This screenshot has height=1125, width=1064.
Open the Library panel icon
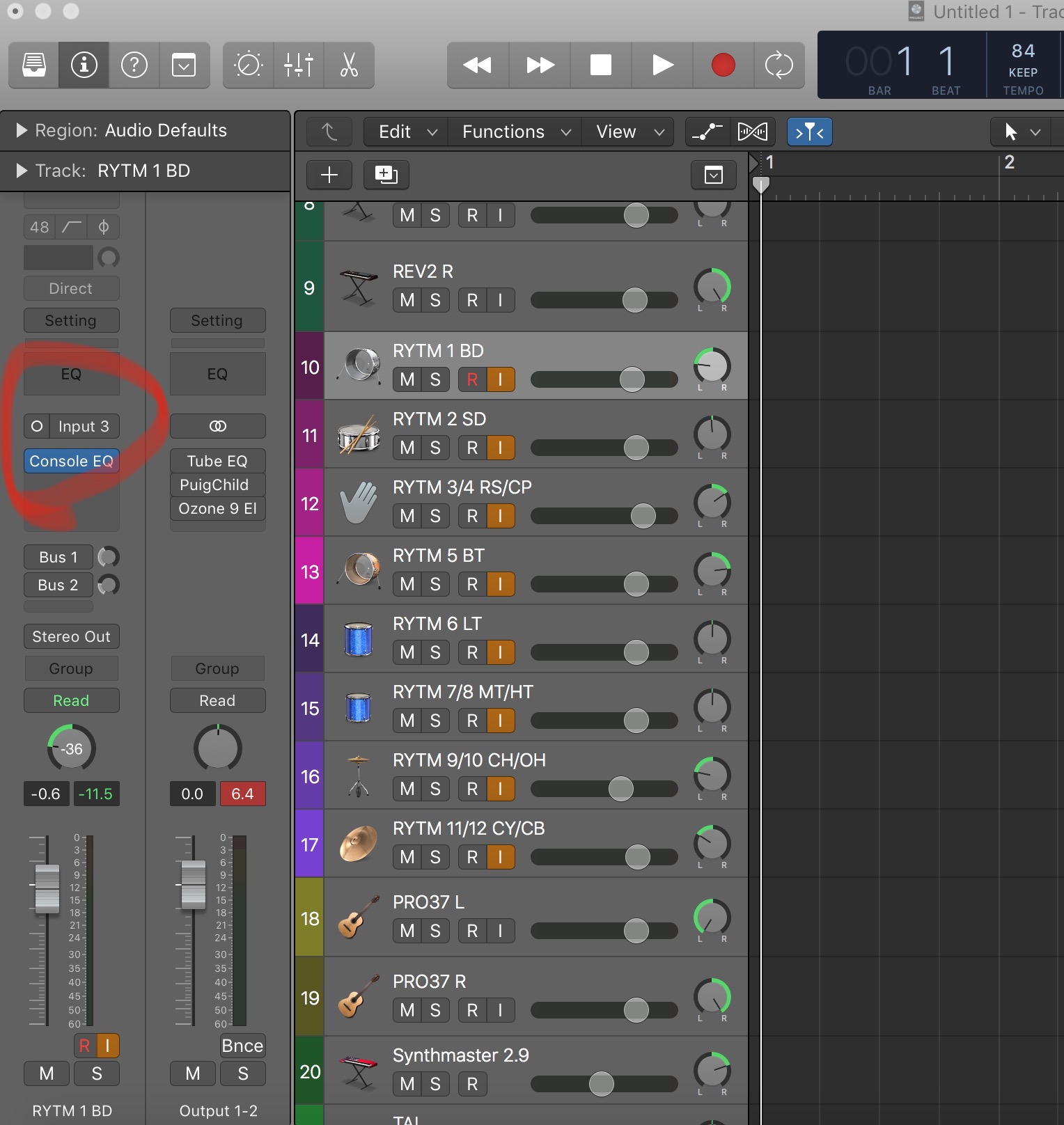click(34, 65)
